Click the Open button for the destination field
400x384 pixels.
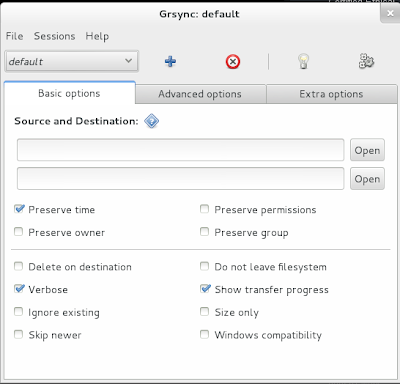point(367,179)
